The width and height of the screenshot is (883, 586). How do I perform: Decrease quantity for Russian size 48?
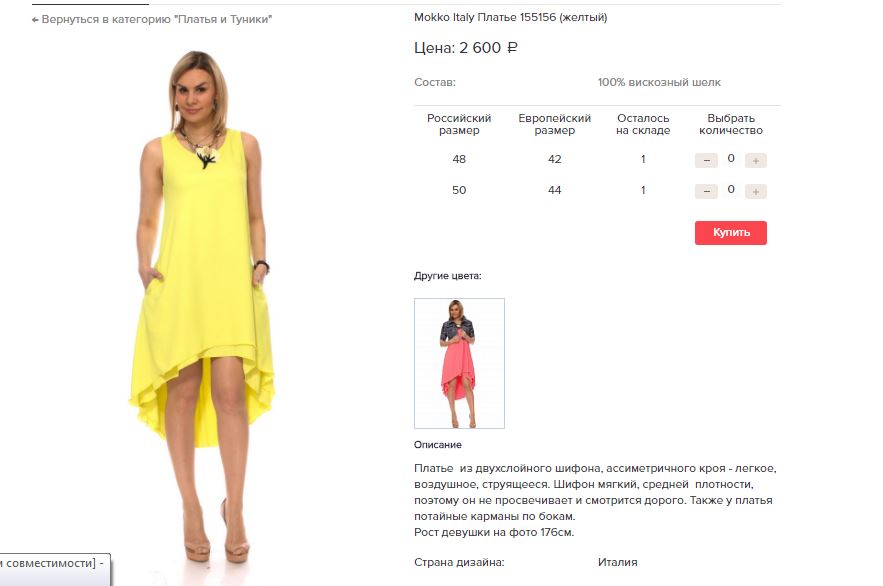tap(706, 160)
